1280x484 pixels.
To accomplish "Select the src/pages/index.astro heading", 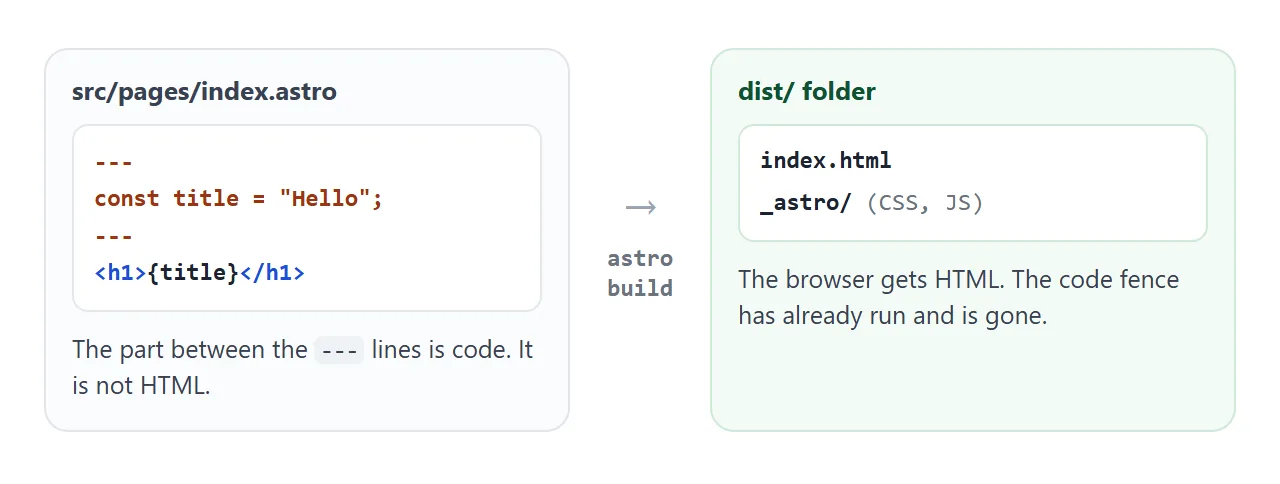I will (204, 92).
